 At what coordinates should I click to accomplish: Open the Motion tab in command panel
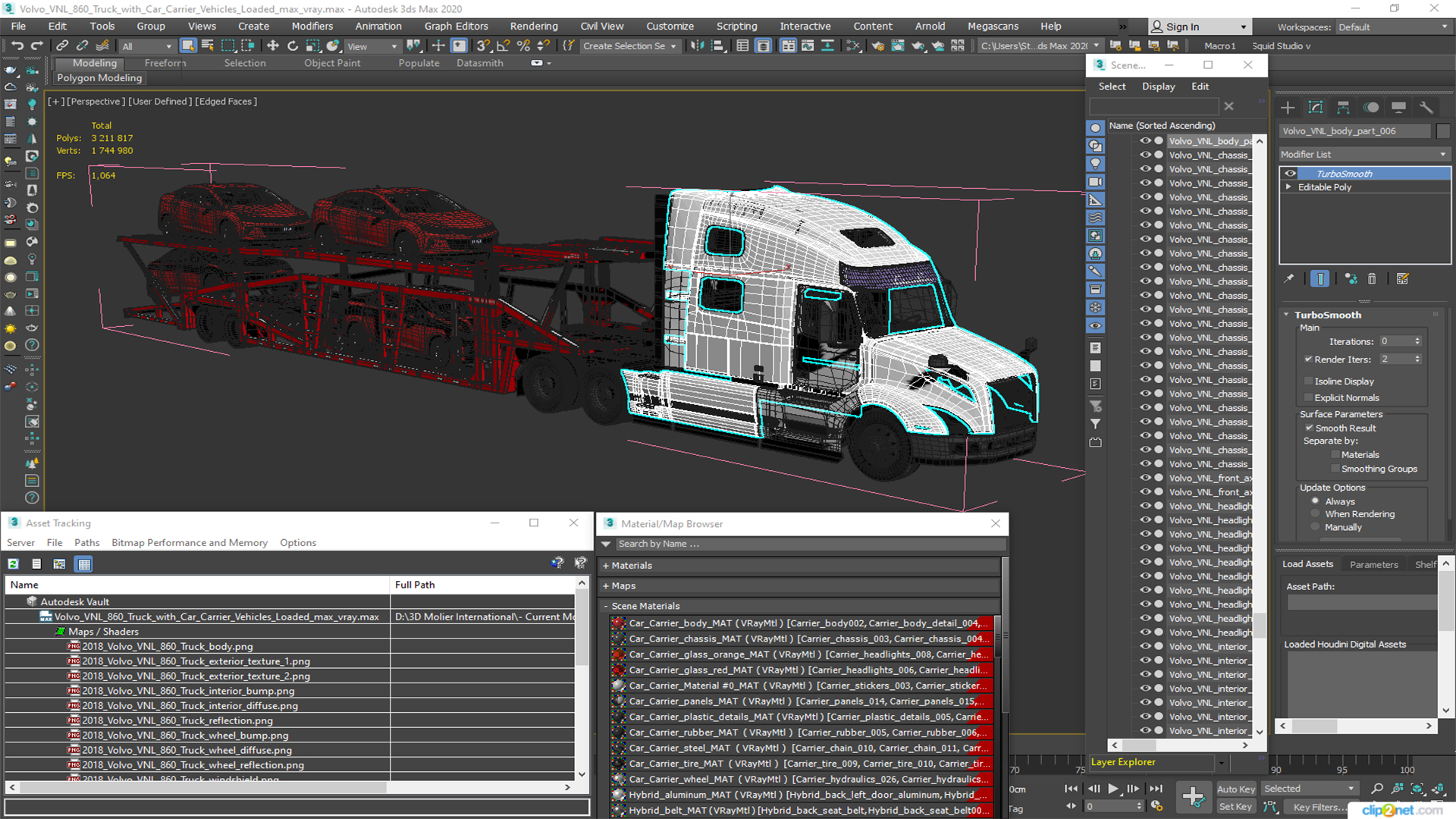point(1371,108)
